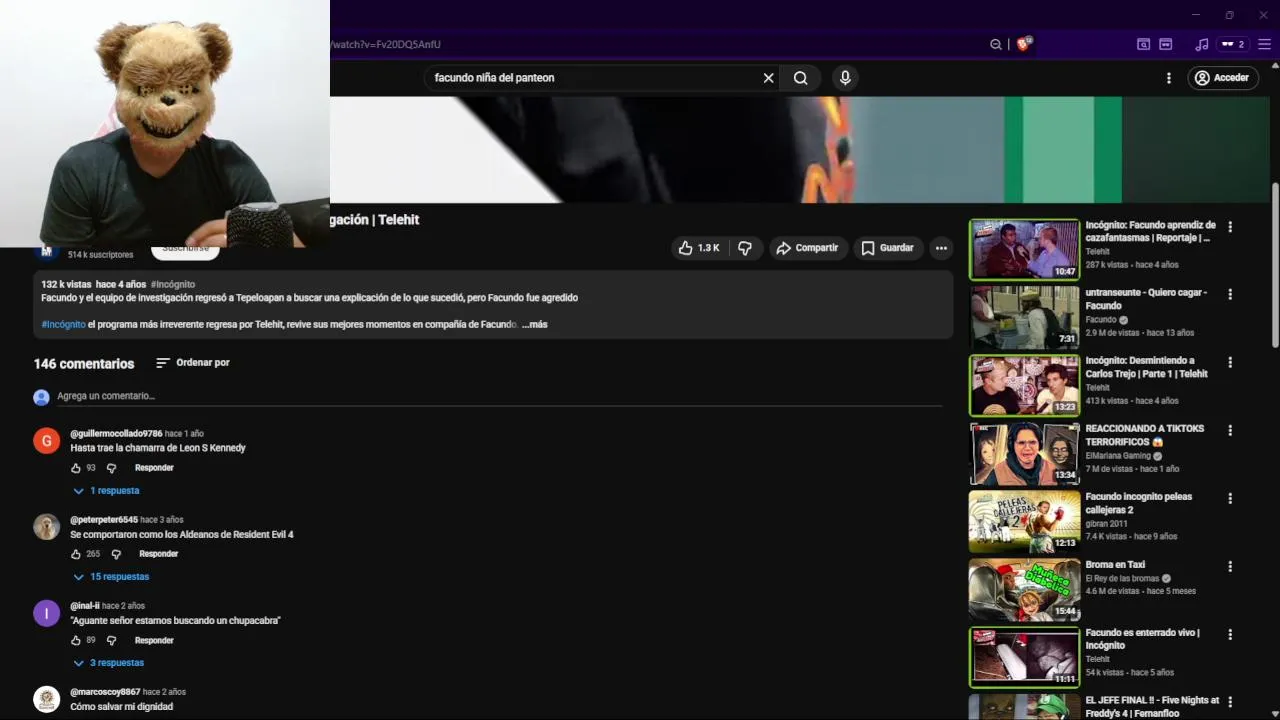
Task: Like inal-ii's comment with 89 likes
Action: point(75,640)
